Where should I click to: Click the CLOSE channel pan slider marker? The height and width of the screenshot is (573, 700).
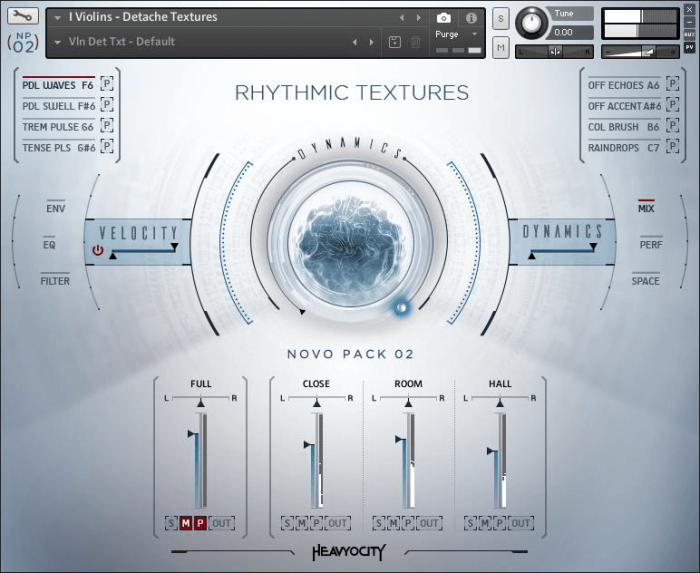pos(317,403)
